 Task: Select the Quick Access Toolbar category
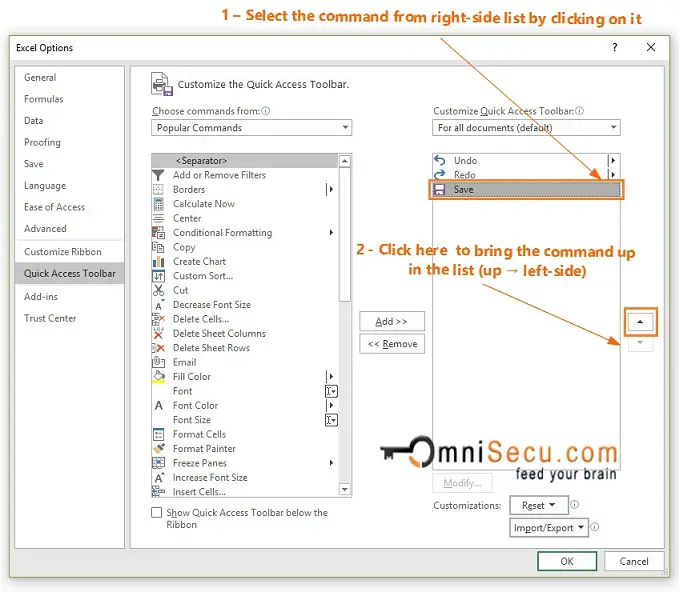click(70, 274)
